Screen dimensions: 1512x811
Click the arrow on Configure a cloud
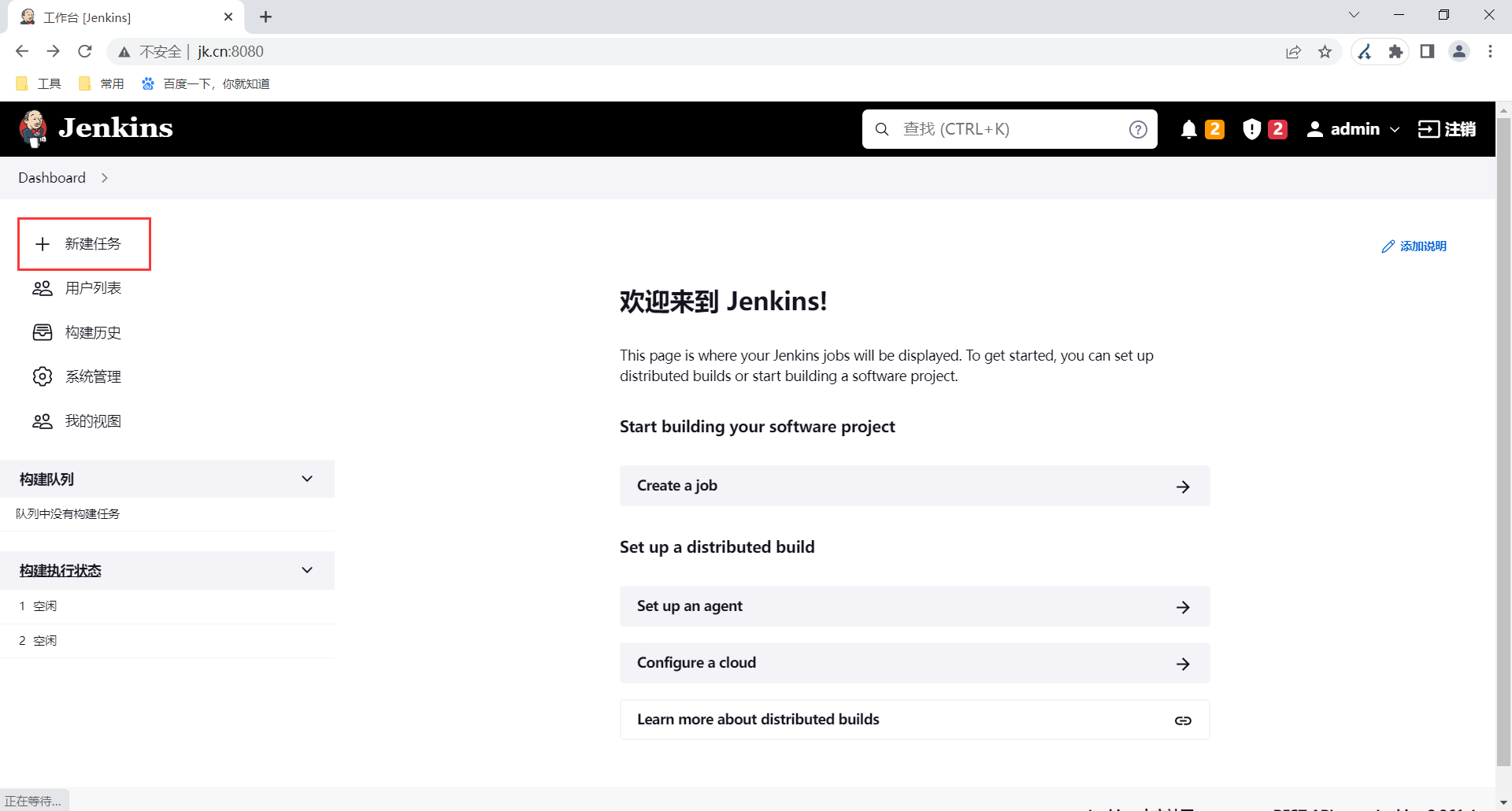(x=1183, y=664)
